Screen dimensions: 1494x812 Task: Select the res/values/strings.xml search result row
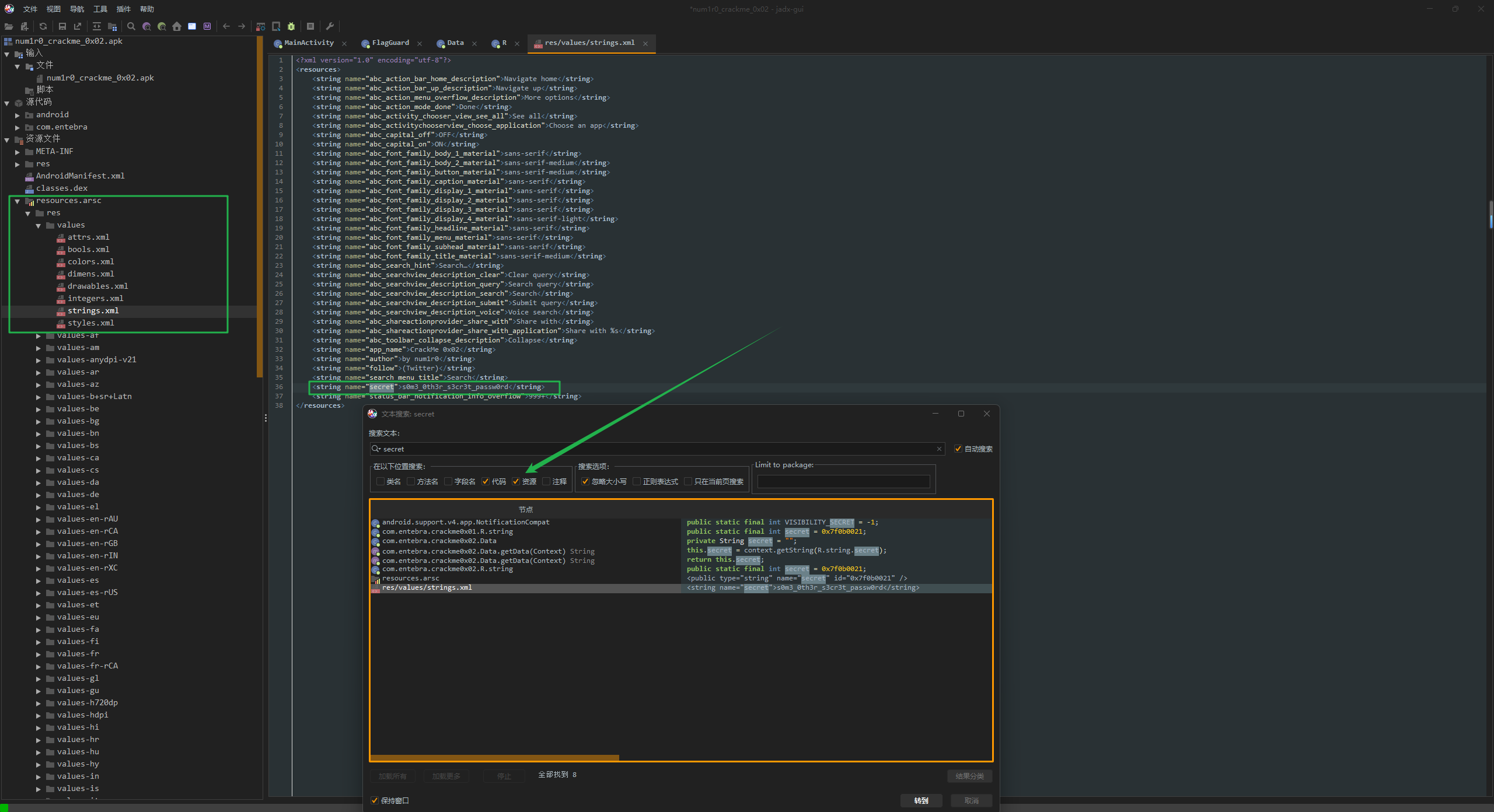click(681, 588)
